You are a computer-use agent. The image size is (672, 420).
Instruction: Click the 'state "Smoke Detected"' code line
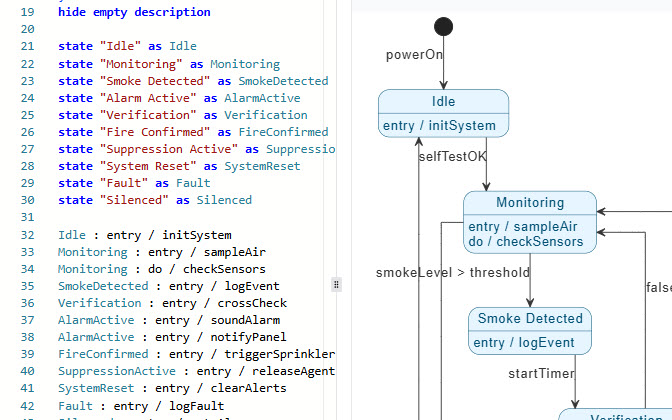(x=193, y=81)
